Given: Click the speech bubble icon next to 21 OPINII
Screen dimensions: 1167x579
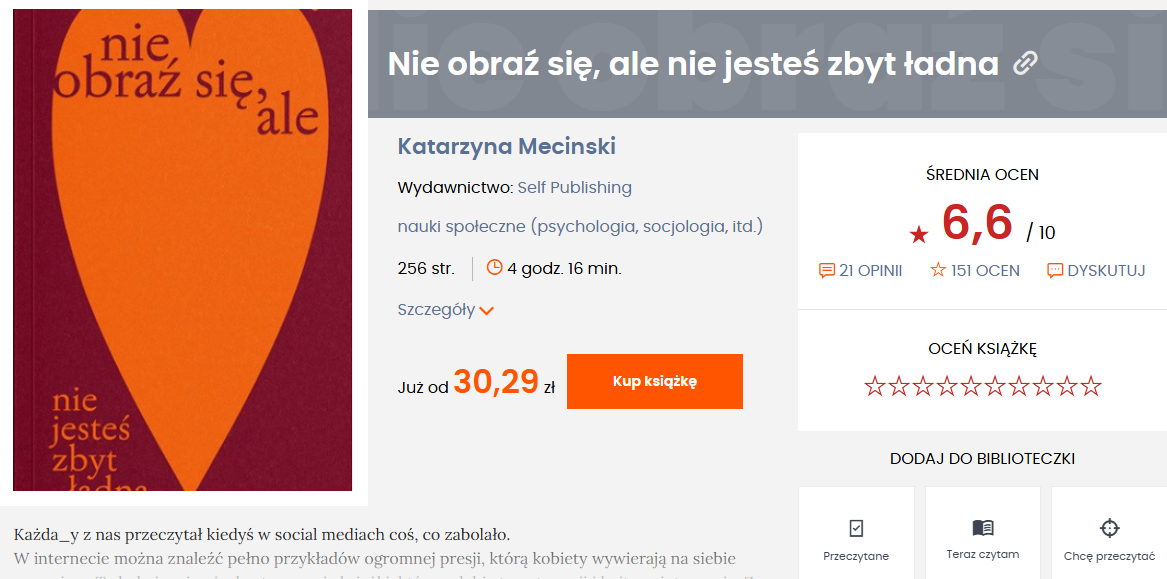Looking at the screenshot, I should pos(827,270).
